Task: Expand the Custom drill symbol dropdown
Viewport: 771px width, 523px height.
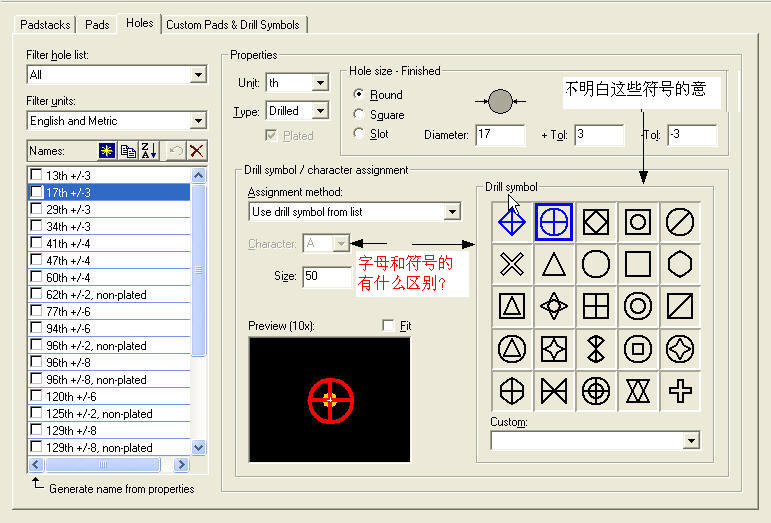Action: (691, 440)
